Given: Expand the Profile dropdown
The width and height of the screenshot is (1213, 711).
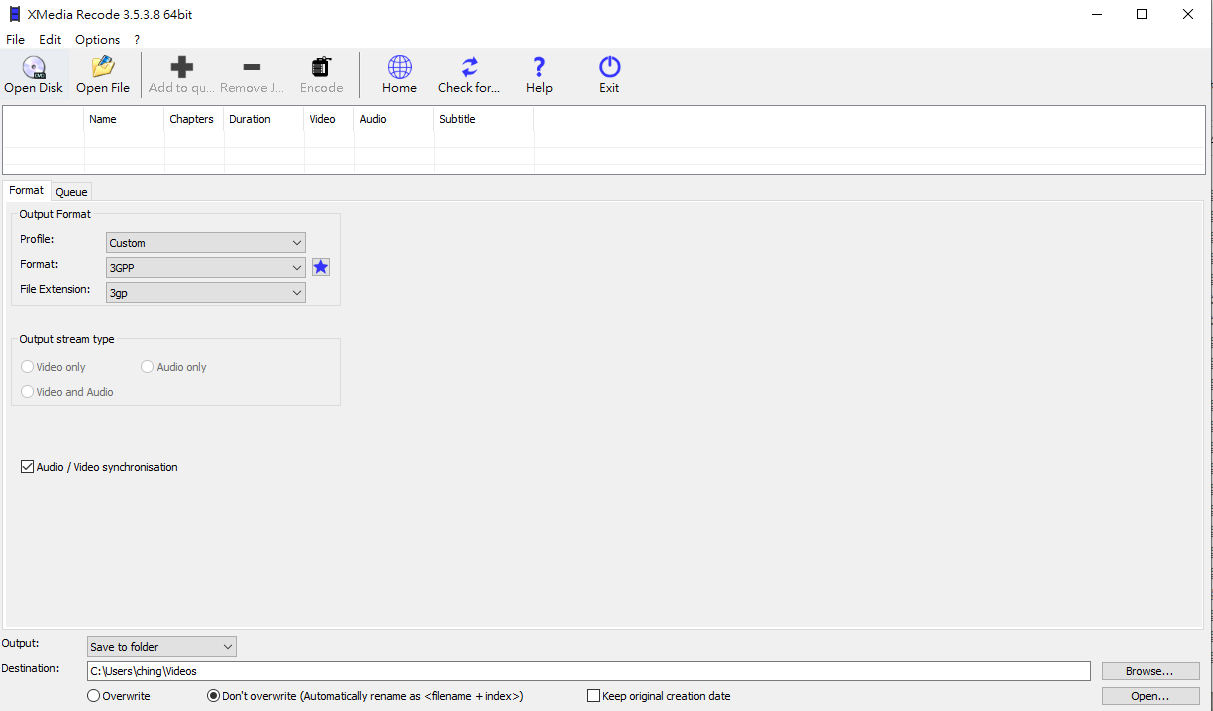Looking at the screenshot, I should [x=205, y=243].
